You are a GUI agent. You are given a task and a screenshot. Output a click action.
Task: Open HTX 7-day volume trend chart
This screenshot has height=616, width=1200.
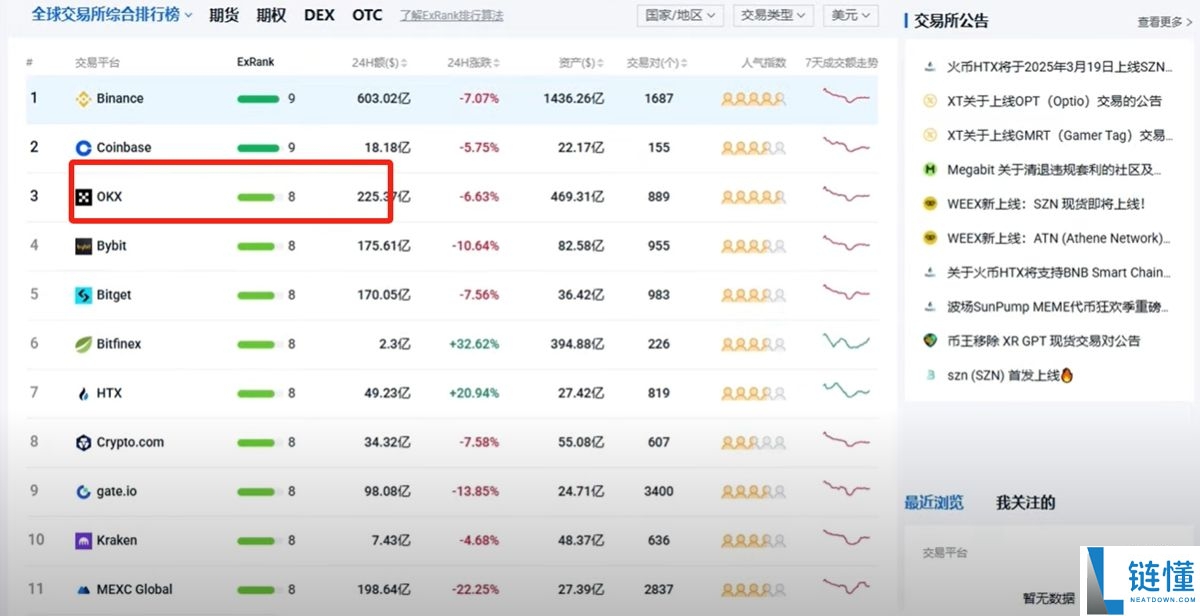point(846,392)
